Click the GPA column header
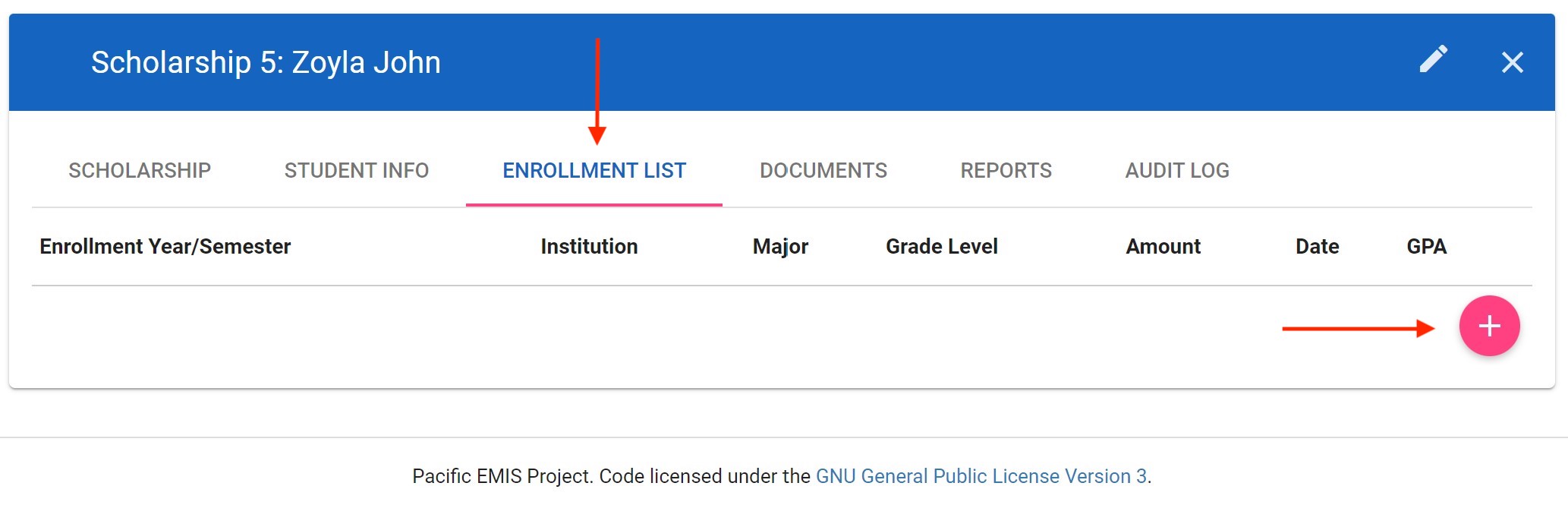Viewport: 1568px width, 524px height. click(x=1426, y=247)
